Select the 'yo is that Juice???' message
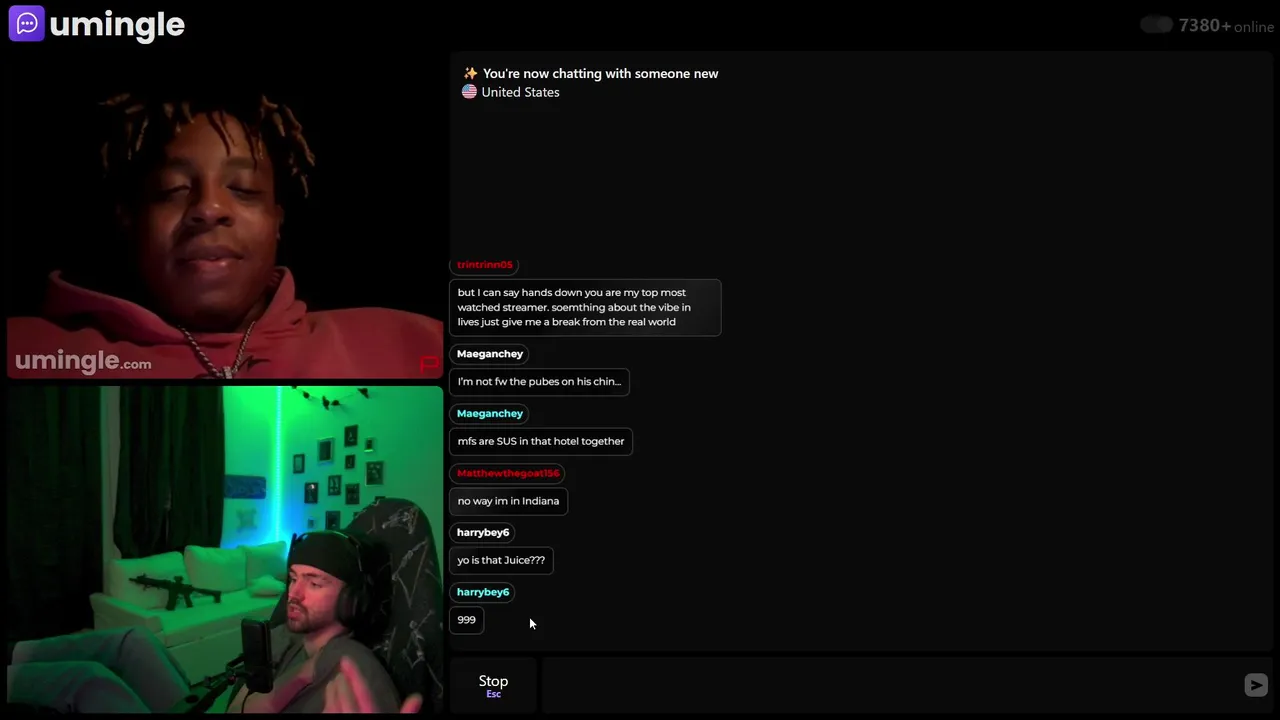 pyautogui.click(x=501, y=560)
